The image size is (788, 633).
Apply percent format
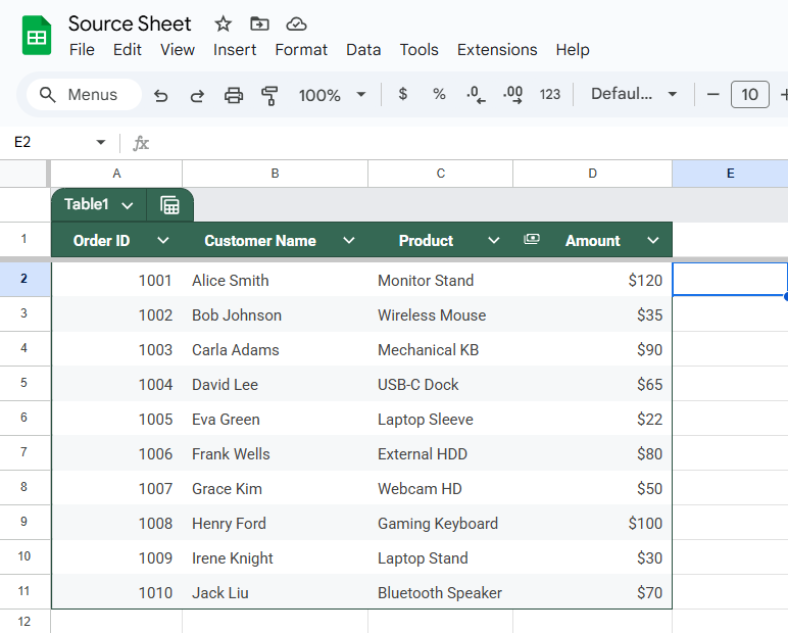[x=439, y=94]
